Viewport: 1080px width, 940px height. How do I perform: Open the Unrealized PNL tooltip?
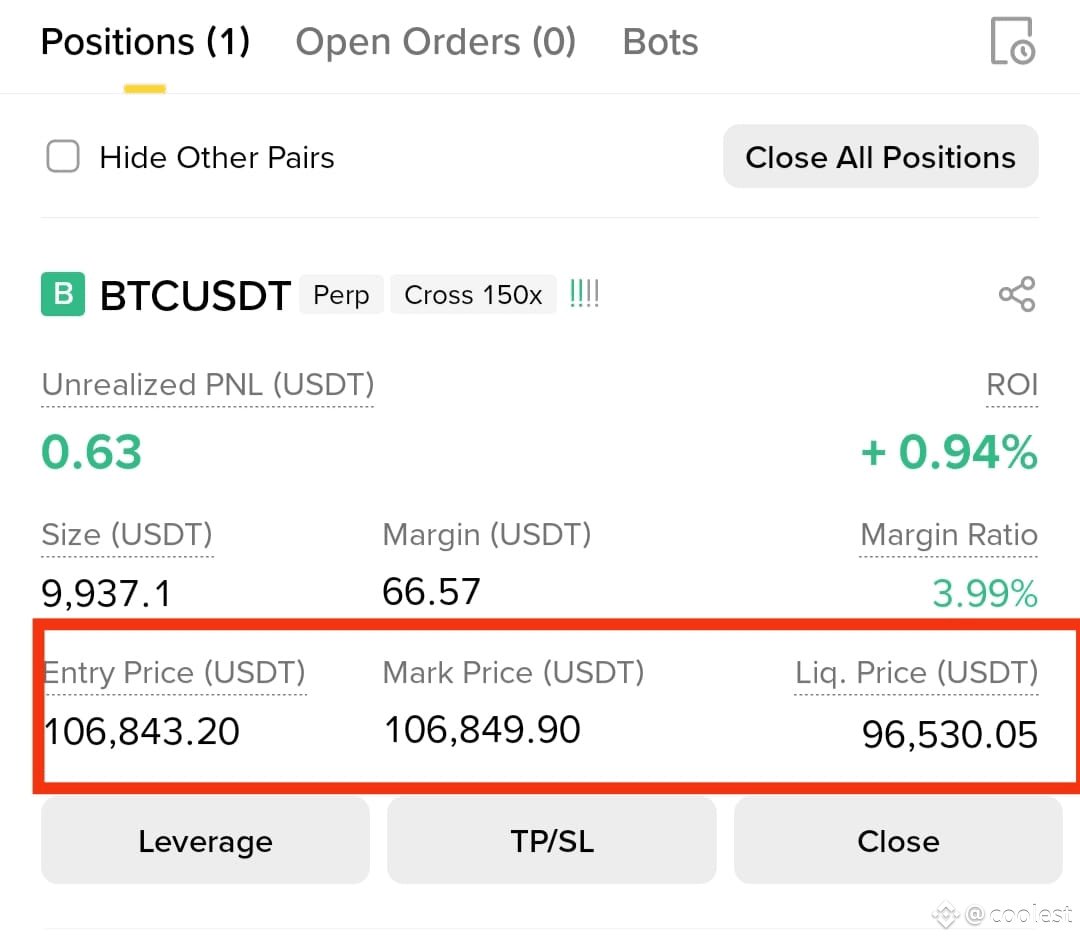206,384
